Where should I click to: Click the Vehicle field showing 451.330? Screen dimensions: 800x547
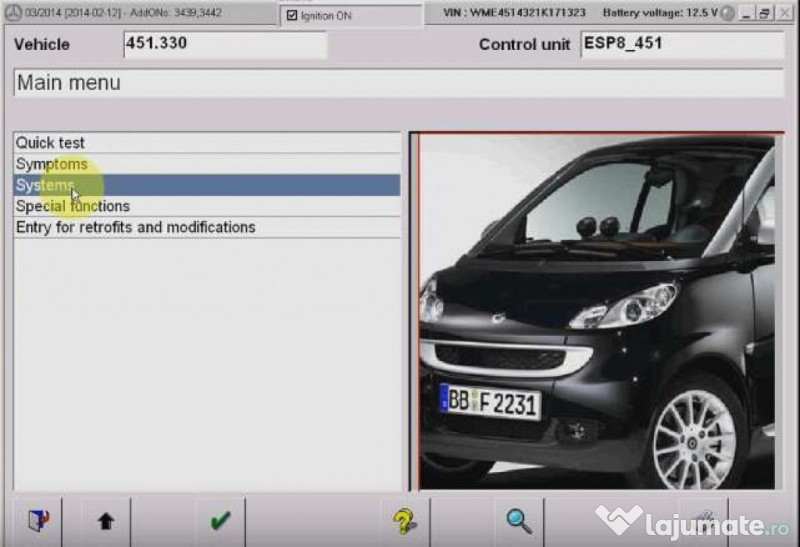224,44
